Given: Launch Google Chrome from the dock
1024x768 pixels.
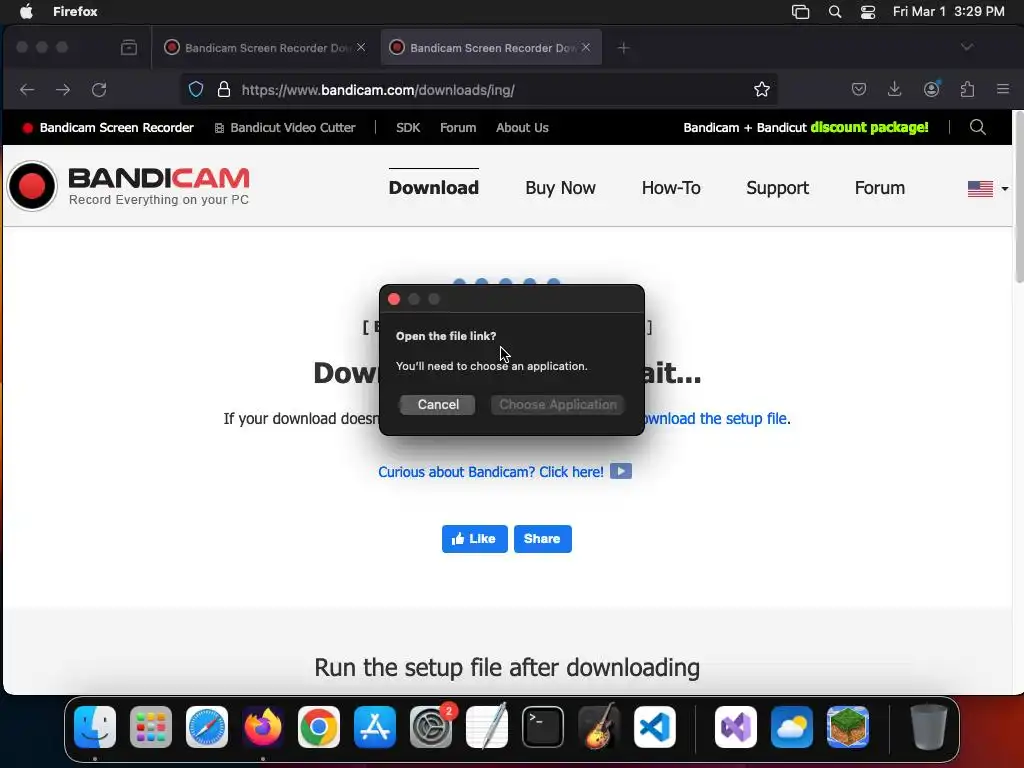Looking at the screenshot, I should (319, 727).
